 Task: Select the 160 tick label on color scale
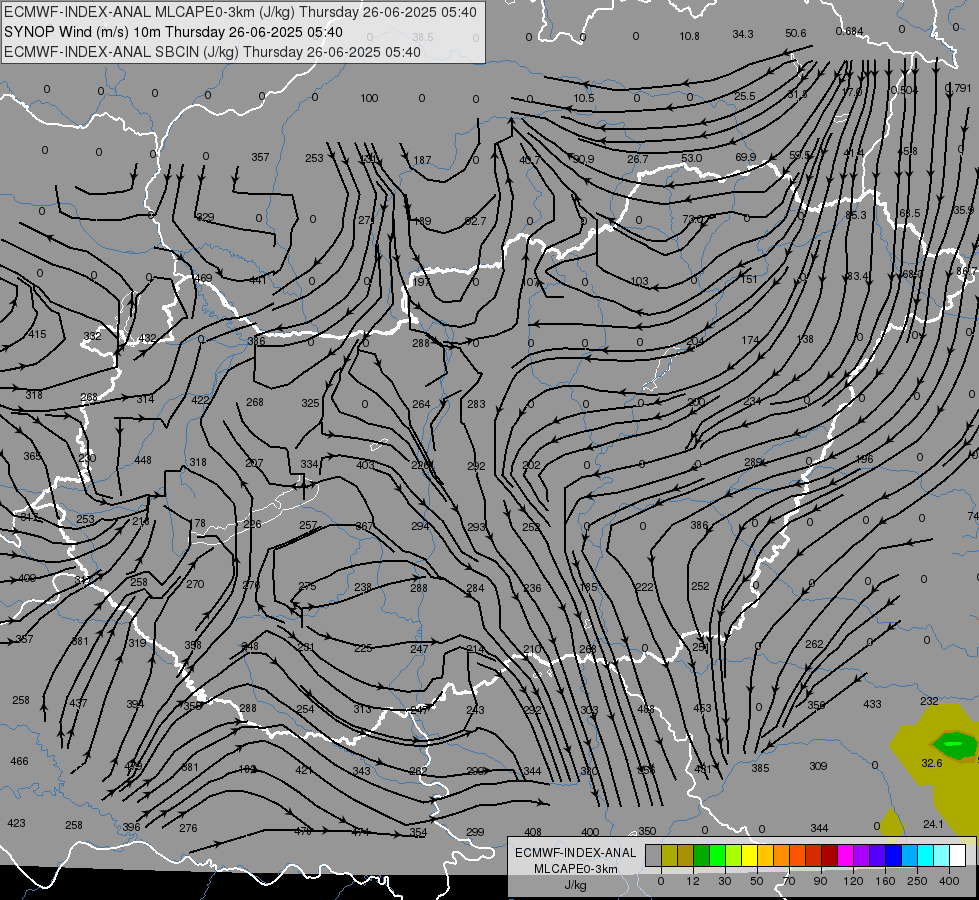[885, 881]
